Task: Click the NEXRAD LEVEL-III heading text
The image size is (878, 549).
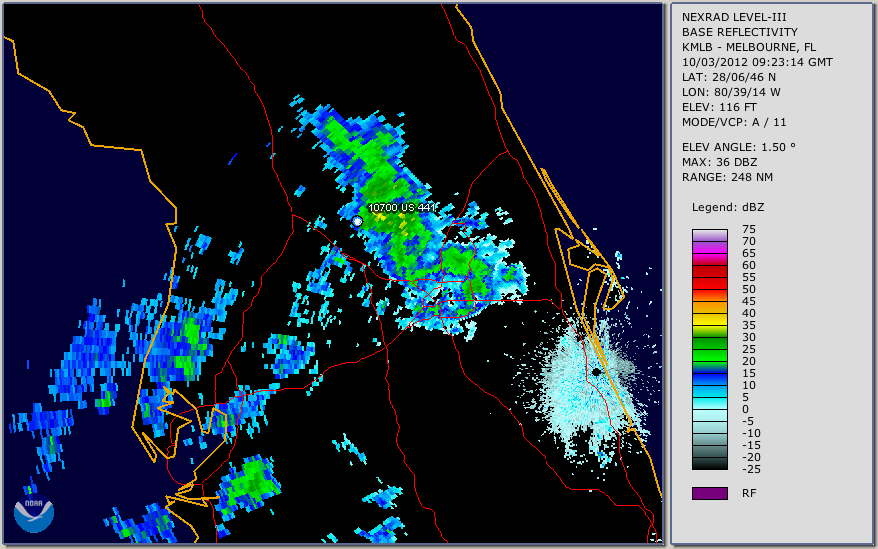Action: point(734,17)
